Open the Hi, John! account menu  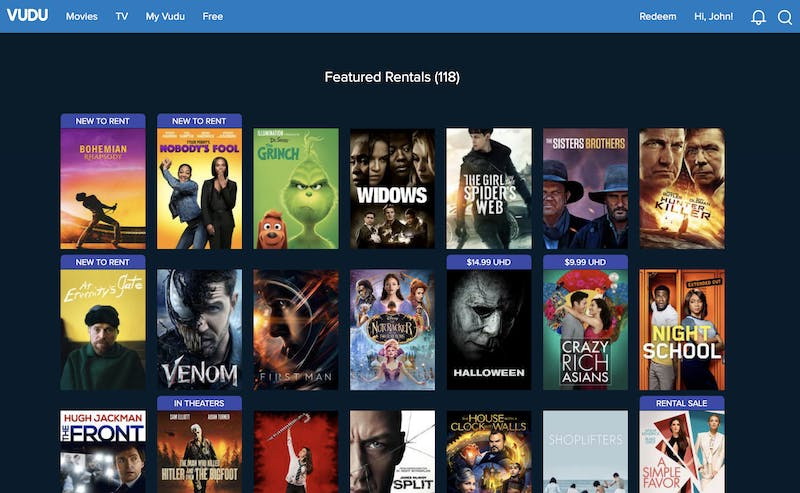coord(713,16)
